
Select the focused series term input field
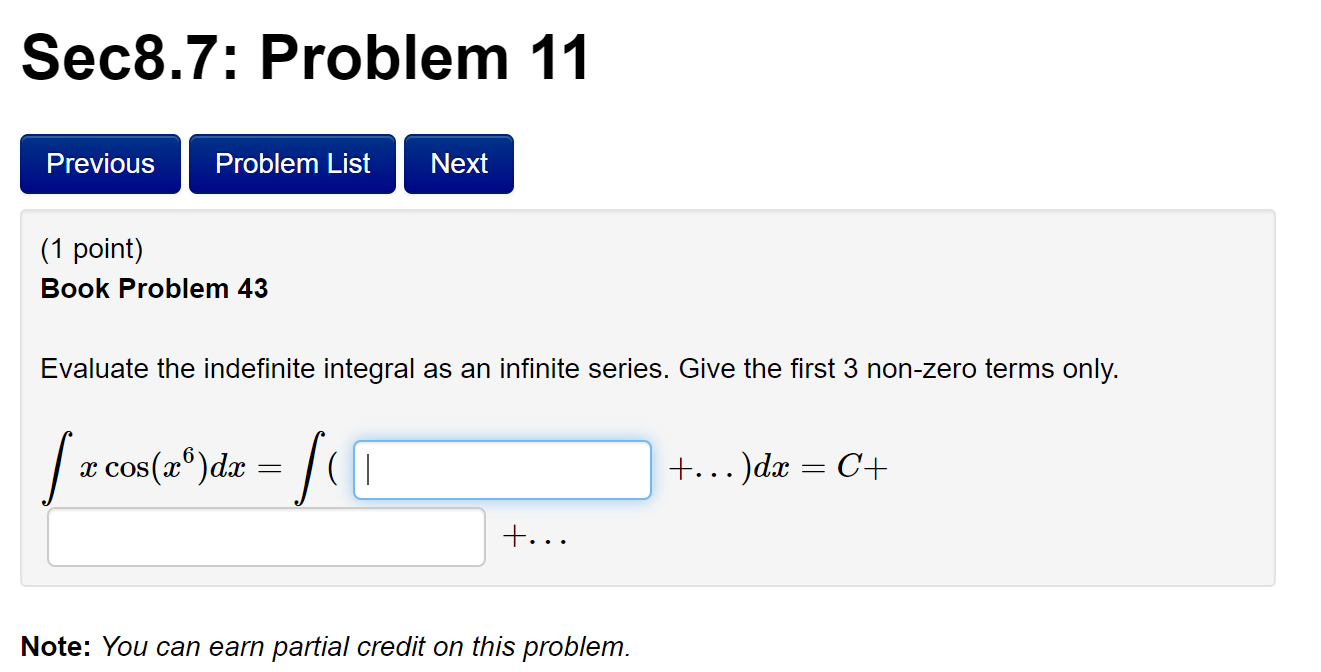coord(500,468)
